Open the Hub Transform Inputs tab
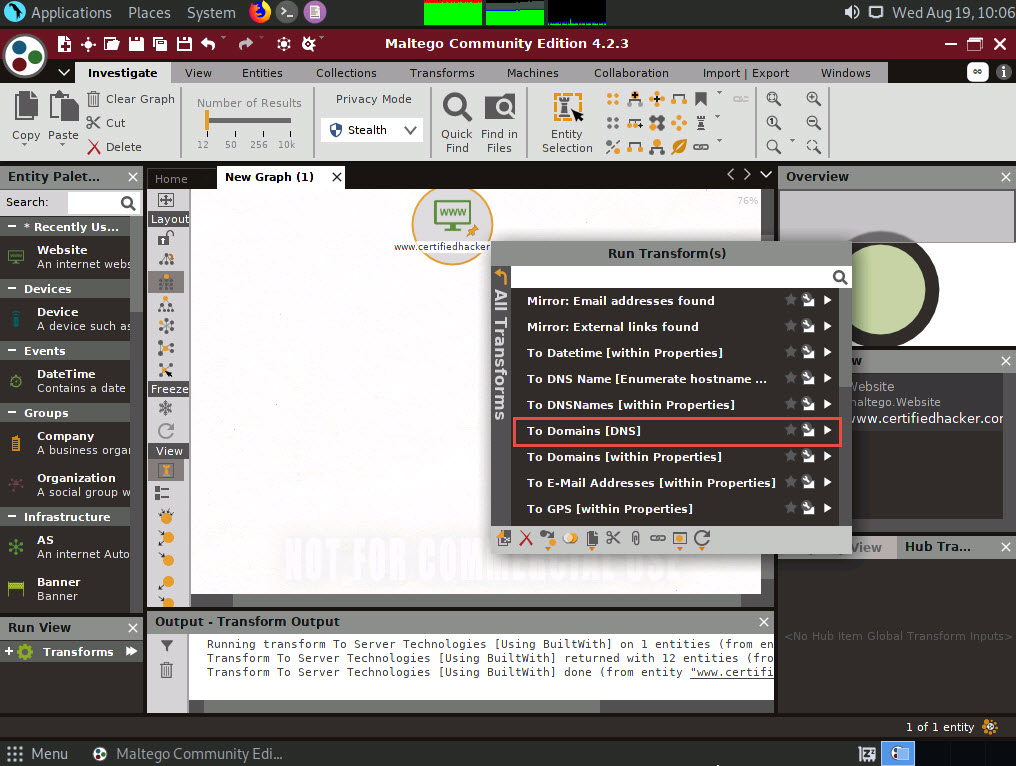This screenshot has width=1016, height=766. (938, 546)
